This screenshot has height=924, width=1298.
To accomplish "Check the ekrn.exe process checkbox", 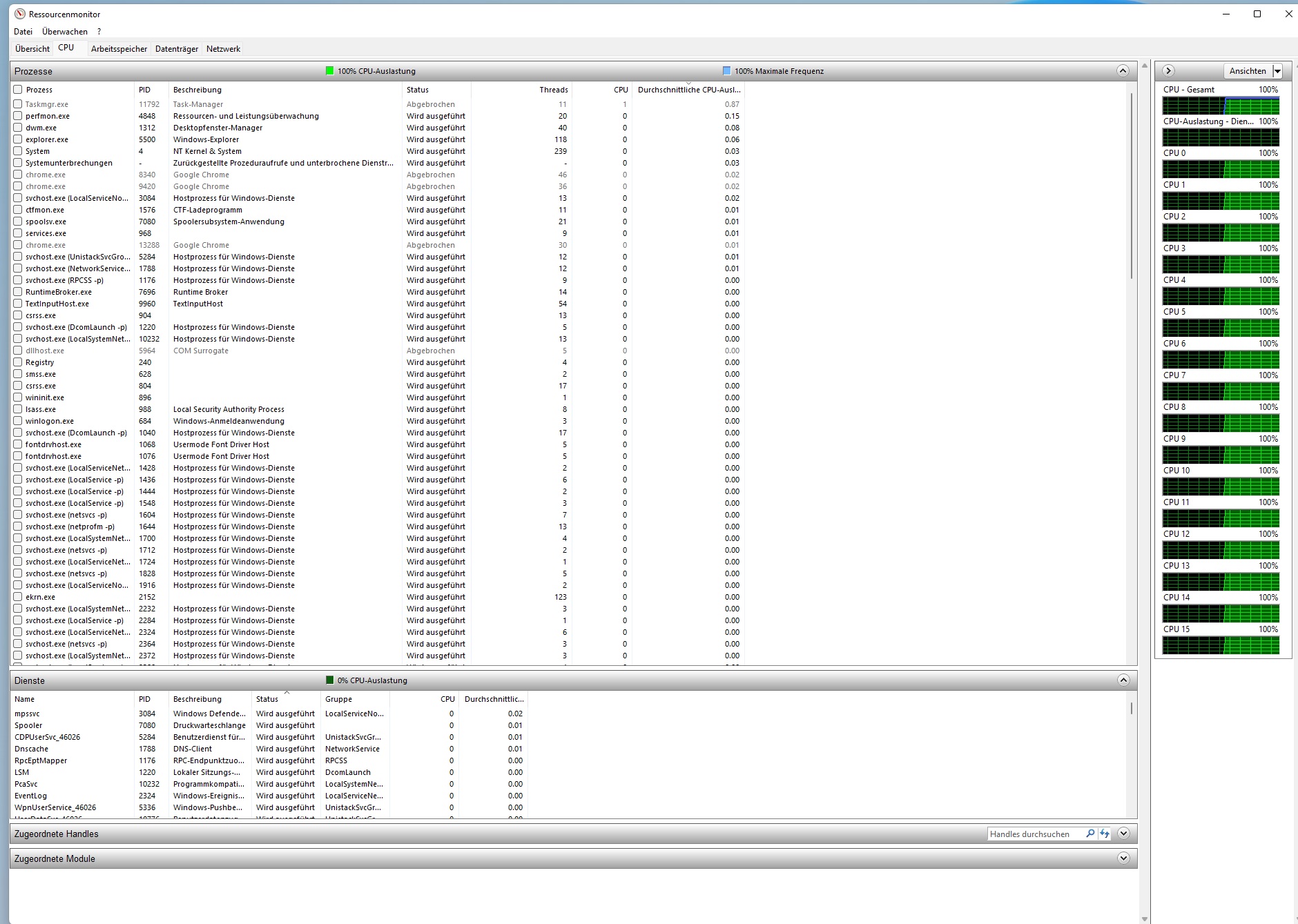I will [18, 597].
